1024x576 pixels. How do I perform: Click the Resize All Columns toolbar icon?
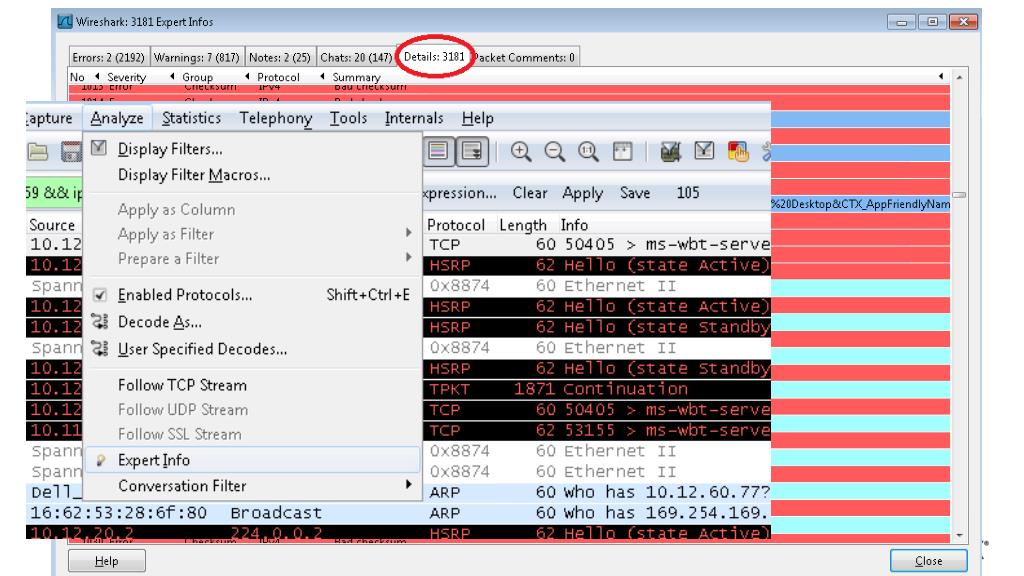pos(622,152)
